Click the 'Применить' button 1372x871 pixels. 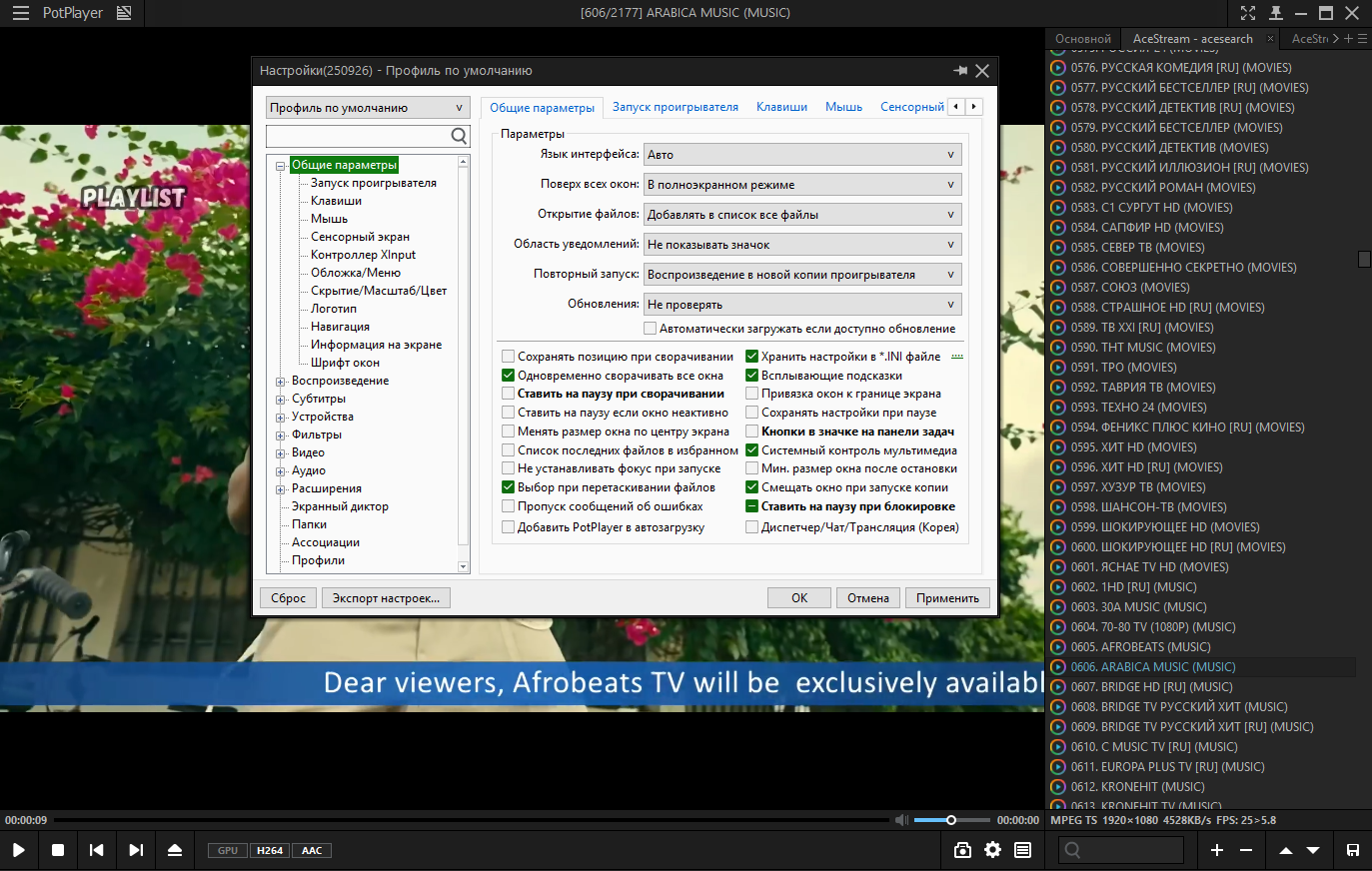coord(947,598)
